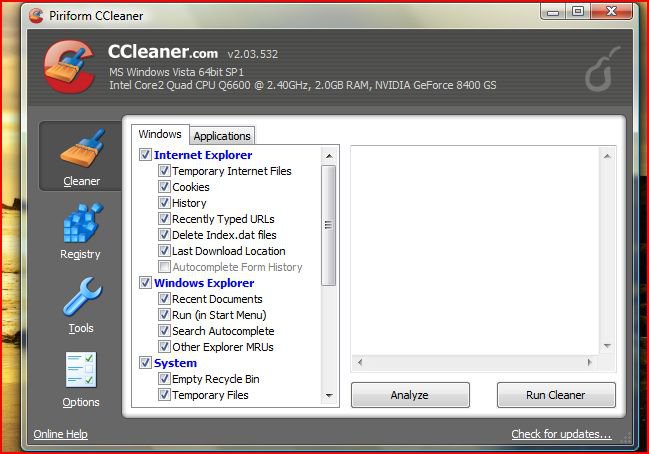
Task: Minimize the Piriform CCleaner window
Action: 553,12
